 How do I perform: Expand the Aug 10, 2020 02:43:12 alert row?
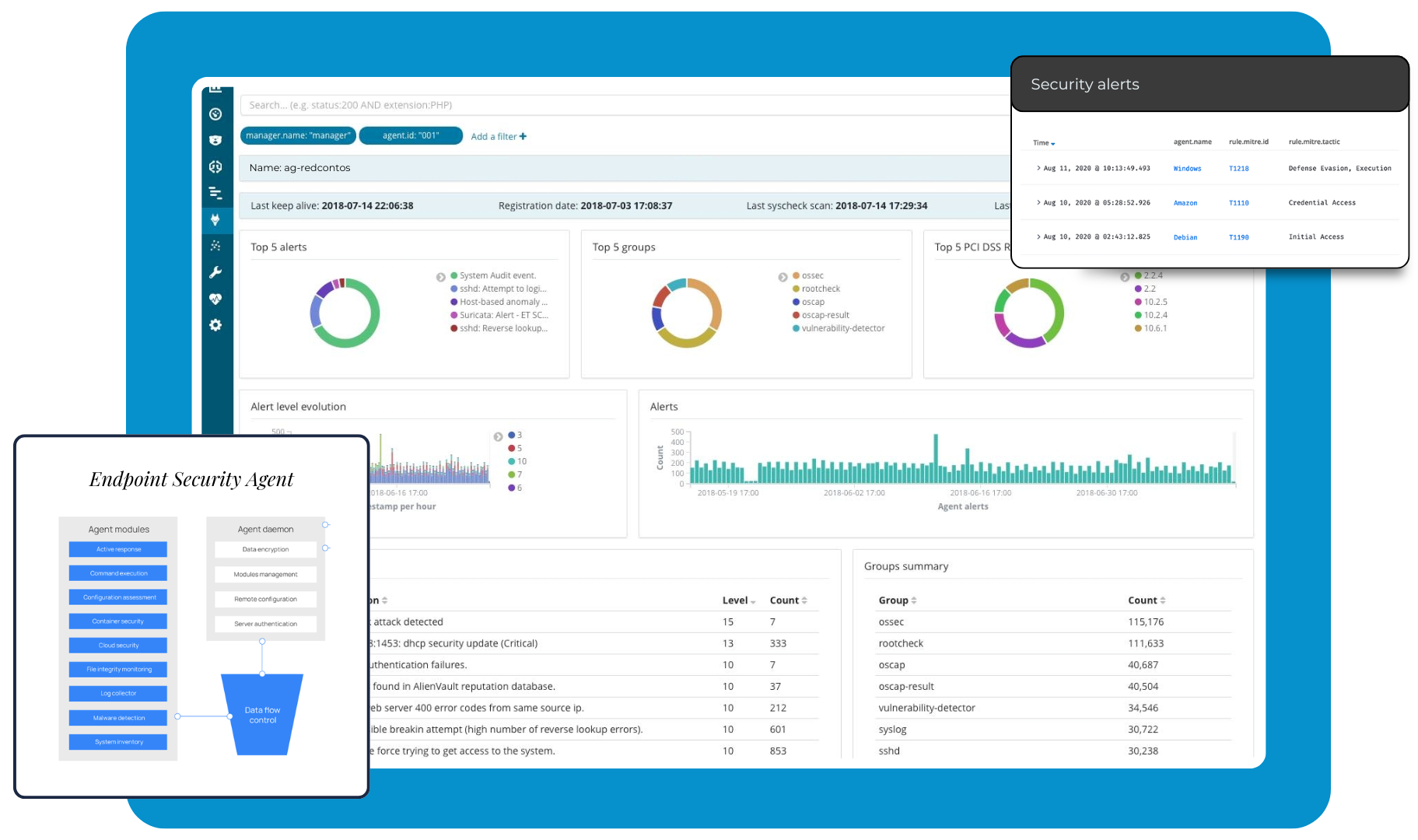[x=1038, y=236]
